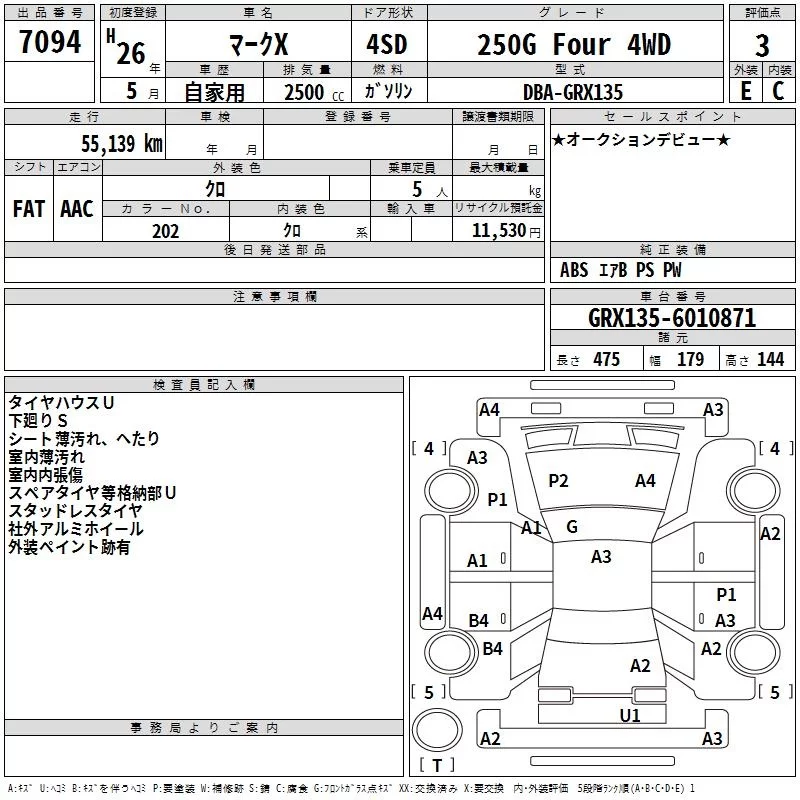Viewport: 800px width, 800px height.
Task: Click lot number 7094
Action: click(50, 41)
